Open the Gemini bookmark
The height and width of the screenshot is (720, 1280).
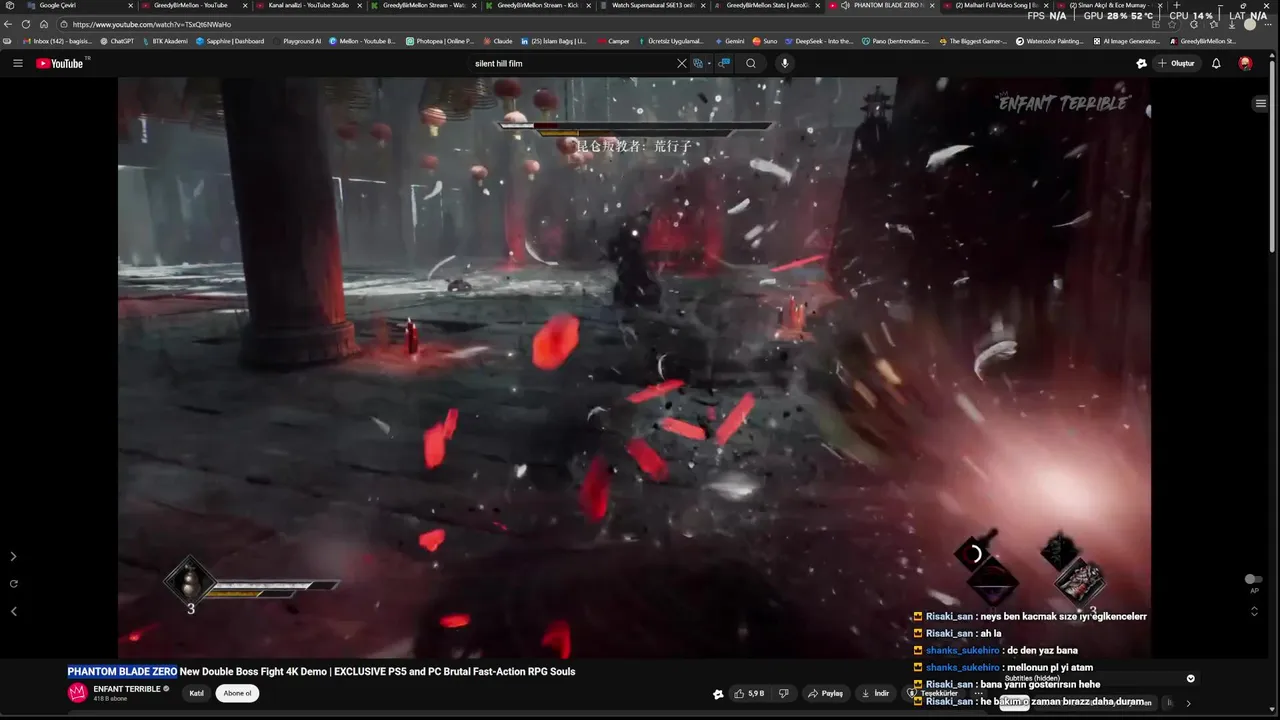(730, 41)
